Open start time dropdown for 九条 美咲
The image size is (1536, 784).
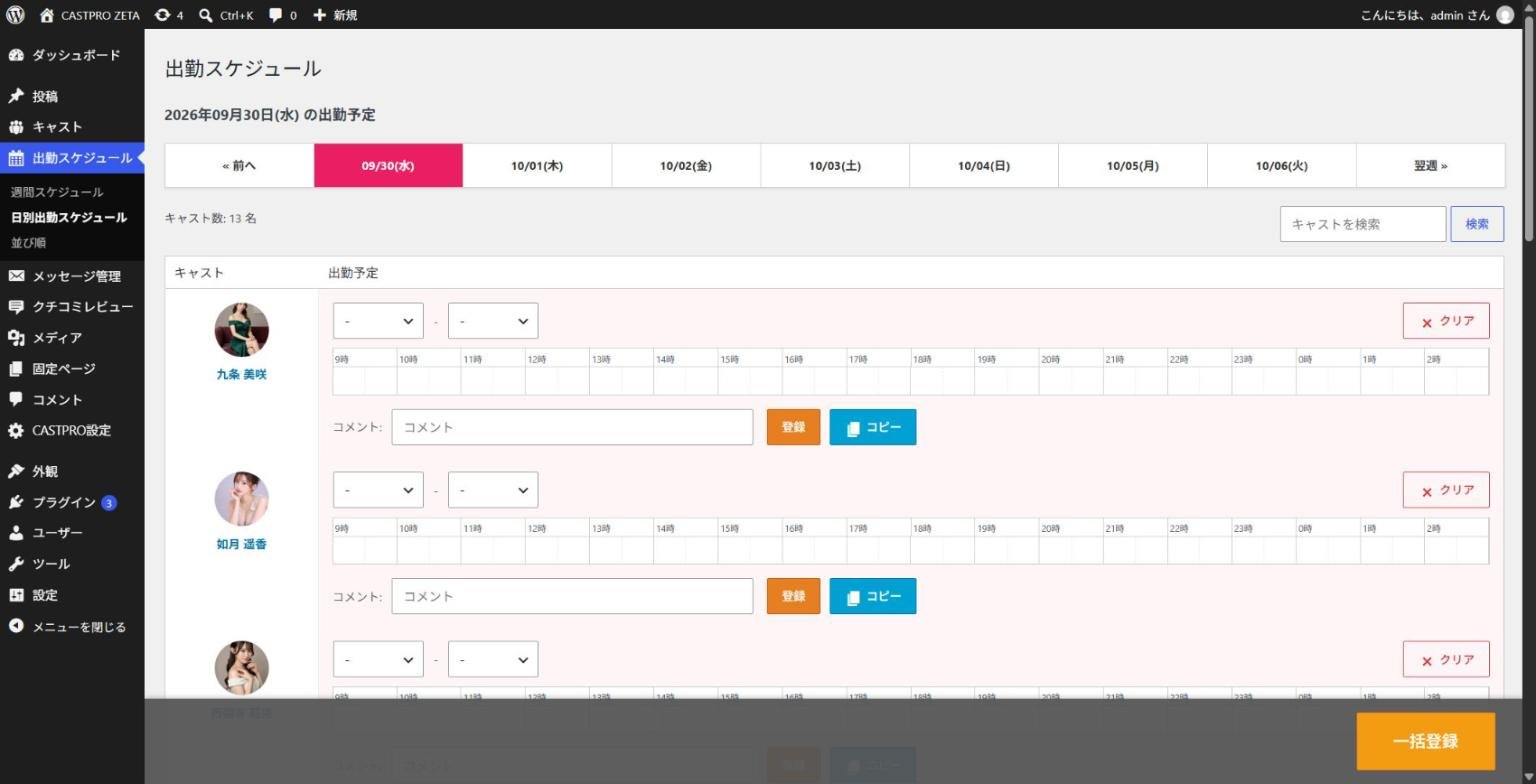(378, 321)
